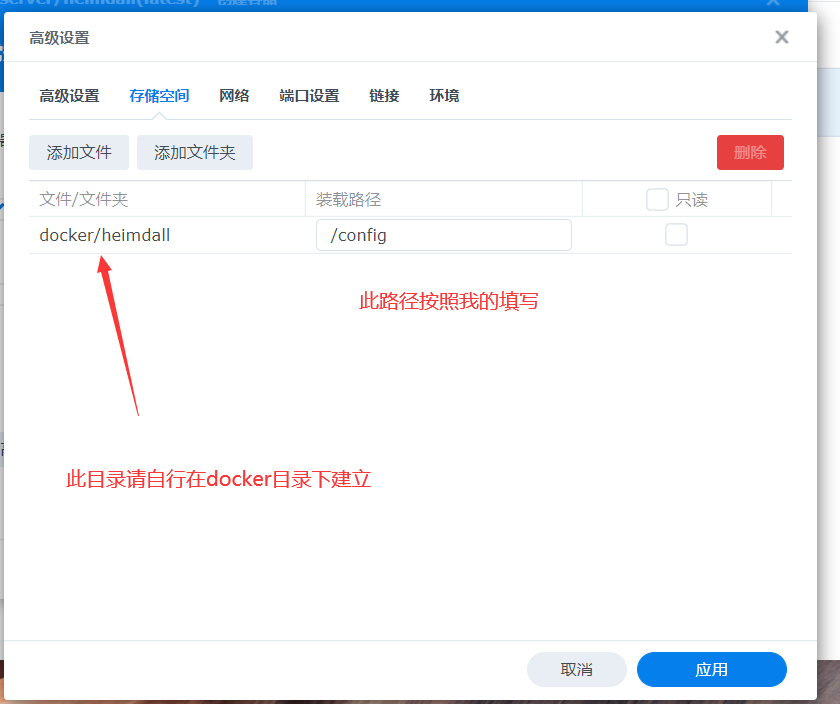Switch to the 环境 tab
This screenshot has width=840, height=704.
(x=444, y=96)
